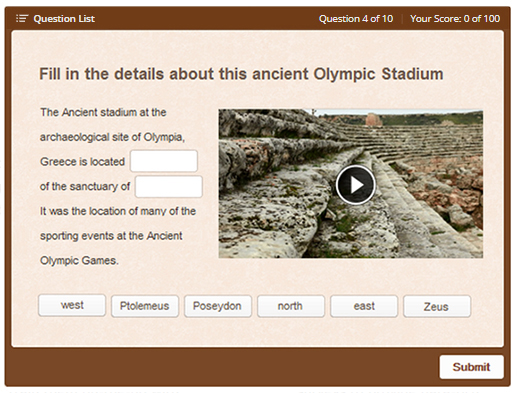Image resolution: width=517 pixels, height=393 pixels.
Task: Click the blank after 'Greece is located'
Action: (164, 161)
